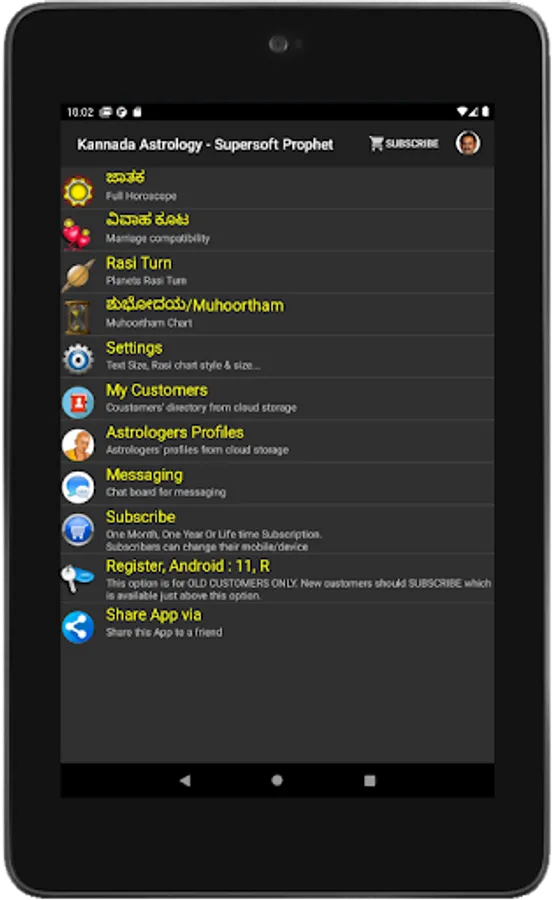Select the planet icon for Rasi Turn
552x900 pixels.
point(78,276)
